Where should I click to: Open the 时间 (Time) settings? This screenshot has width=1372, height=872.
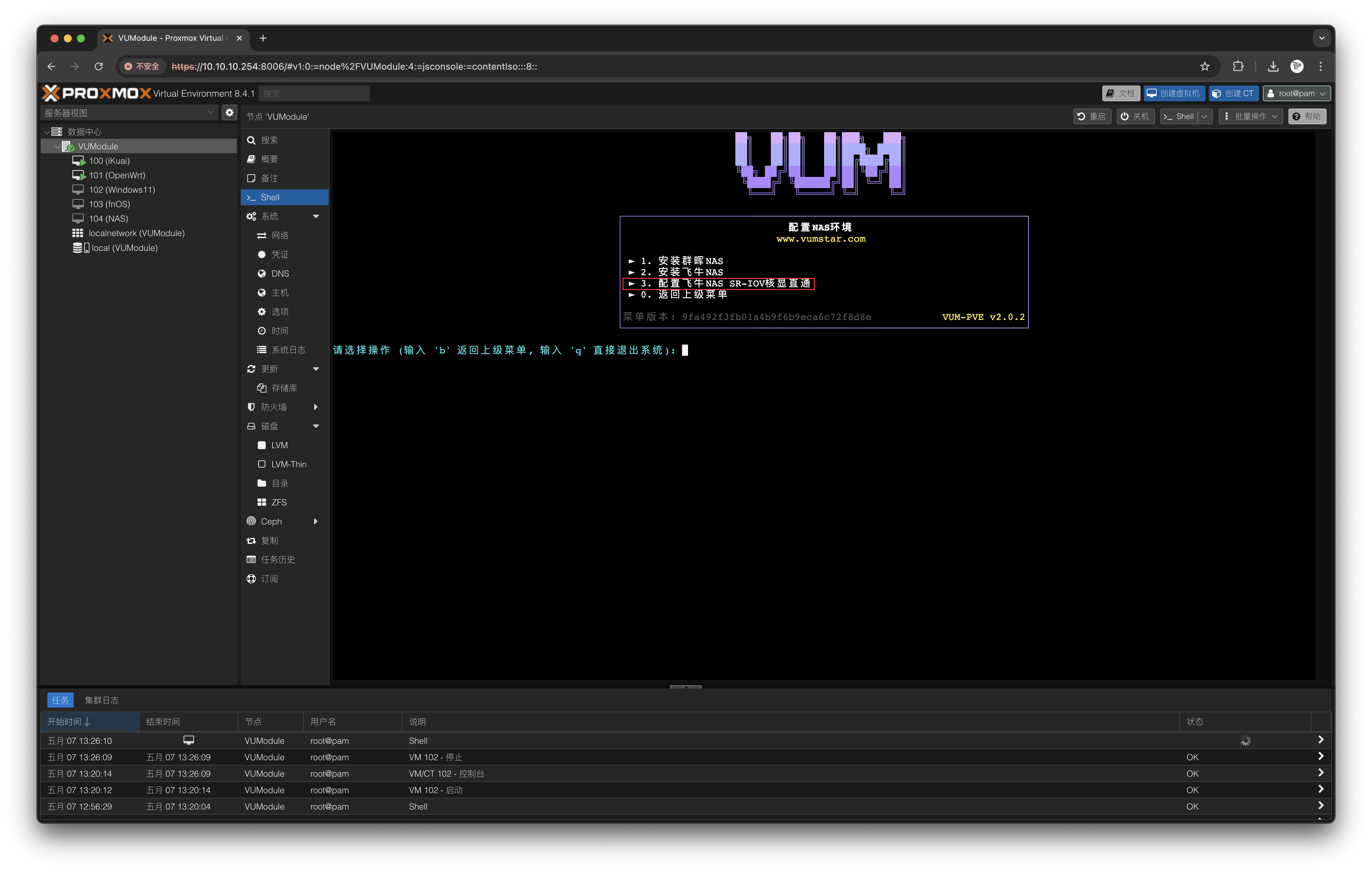pyautogui.click(x=280, y=330)
